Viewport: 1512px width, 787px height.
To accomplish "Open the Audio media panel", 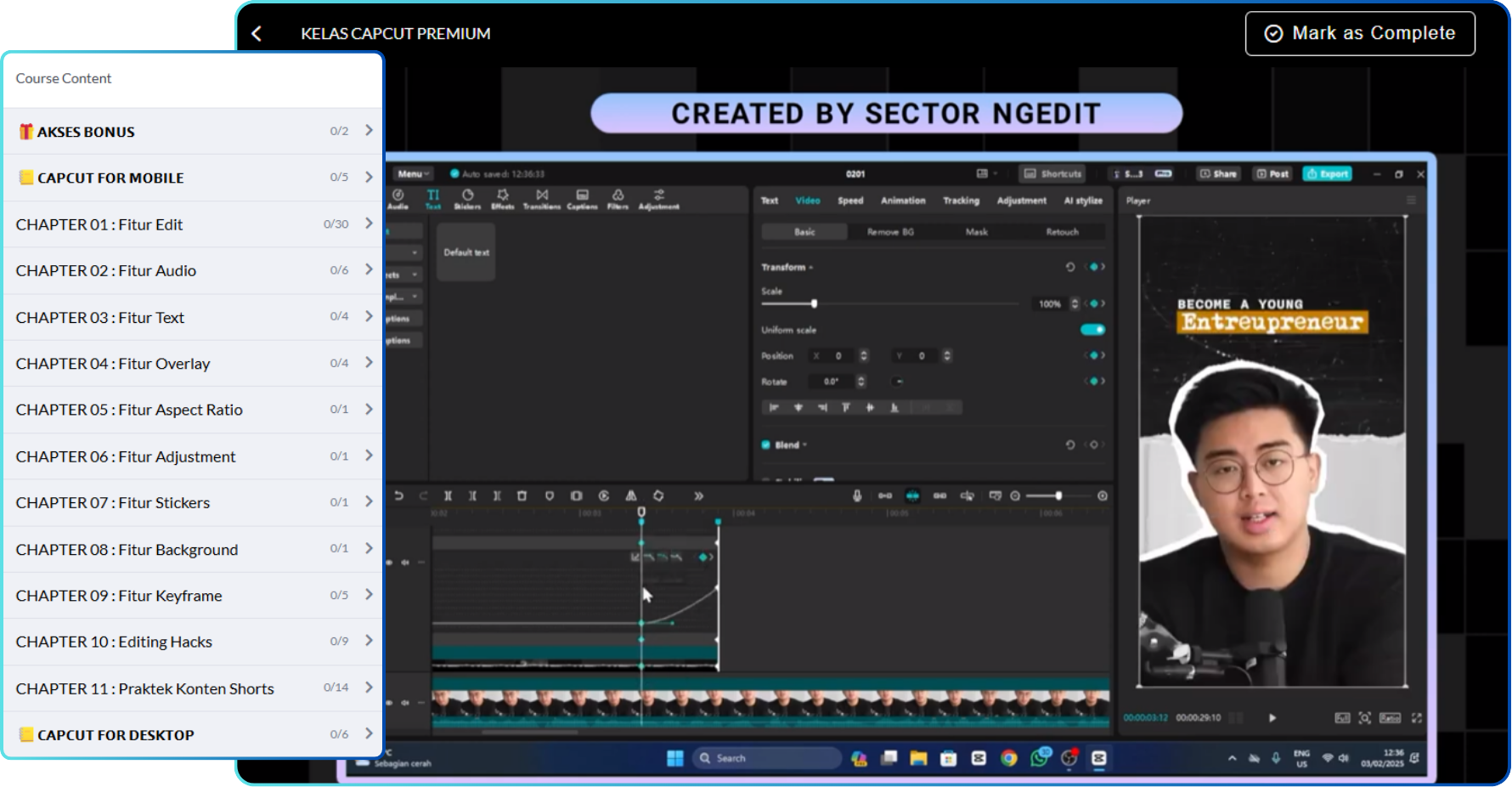I will [398, 200].
